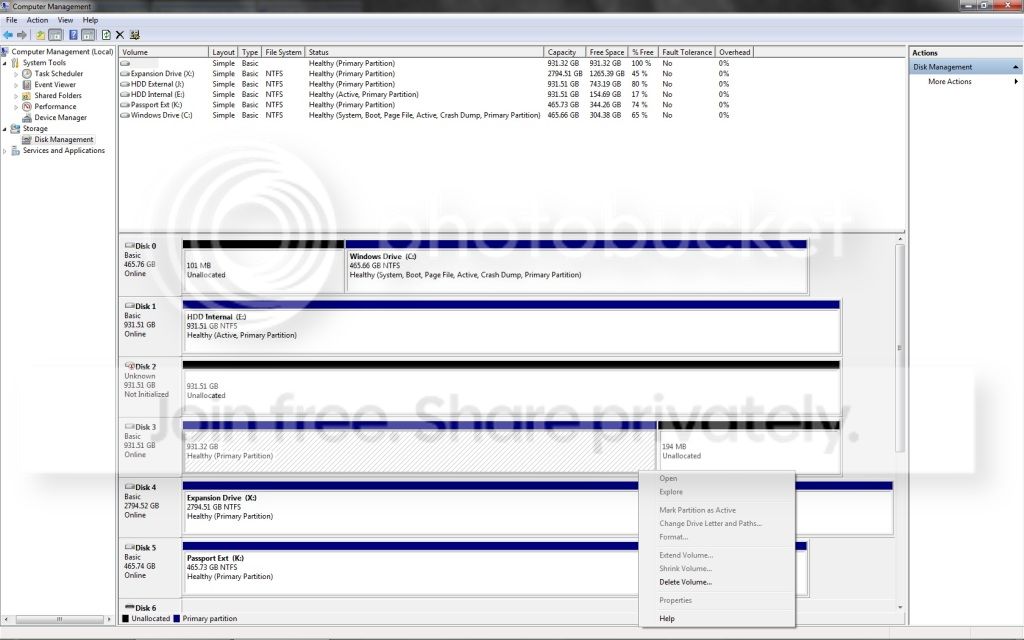Image resolution: width=1024 pixels, height=640 pixels.
Task: Click the Services and Applications icon
Action: tap(15, 151)
